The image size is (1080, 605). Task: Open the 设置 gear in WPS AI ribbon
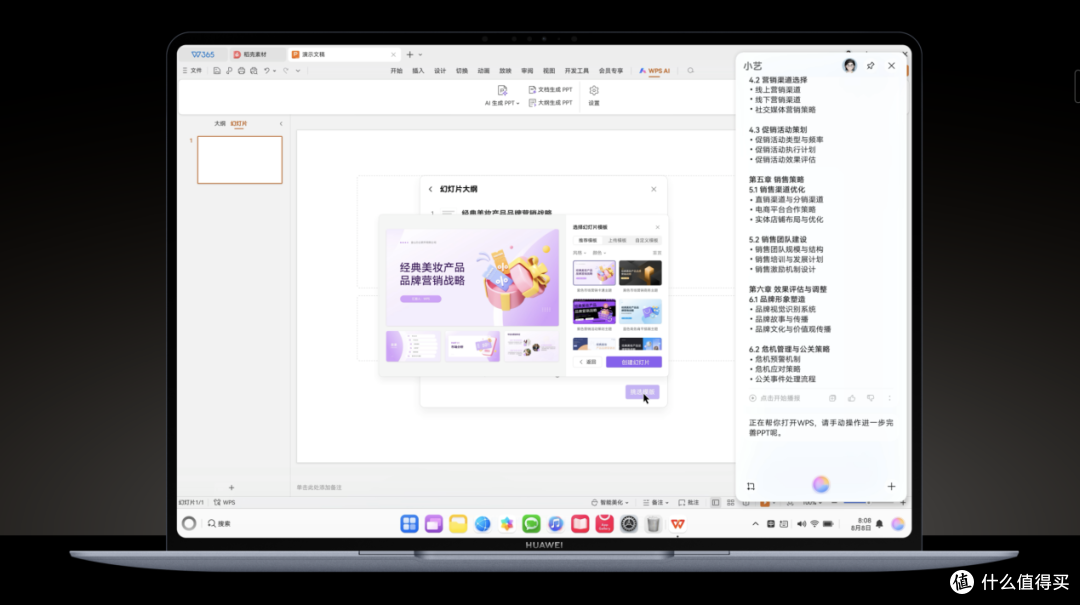[594, 96]
